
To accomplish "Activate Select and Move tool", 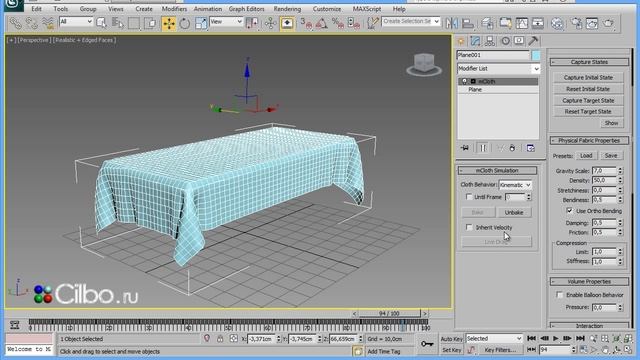I will [169, 23].
